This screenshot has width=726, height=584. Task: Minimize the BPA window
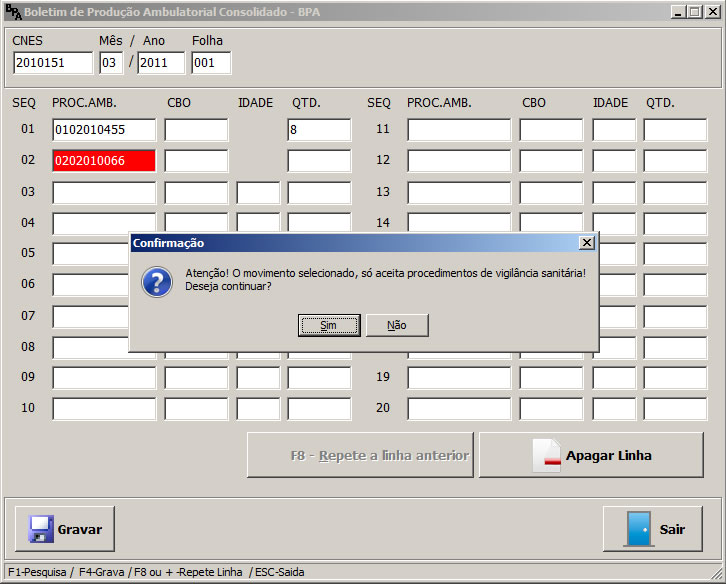point(677,12)
